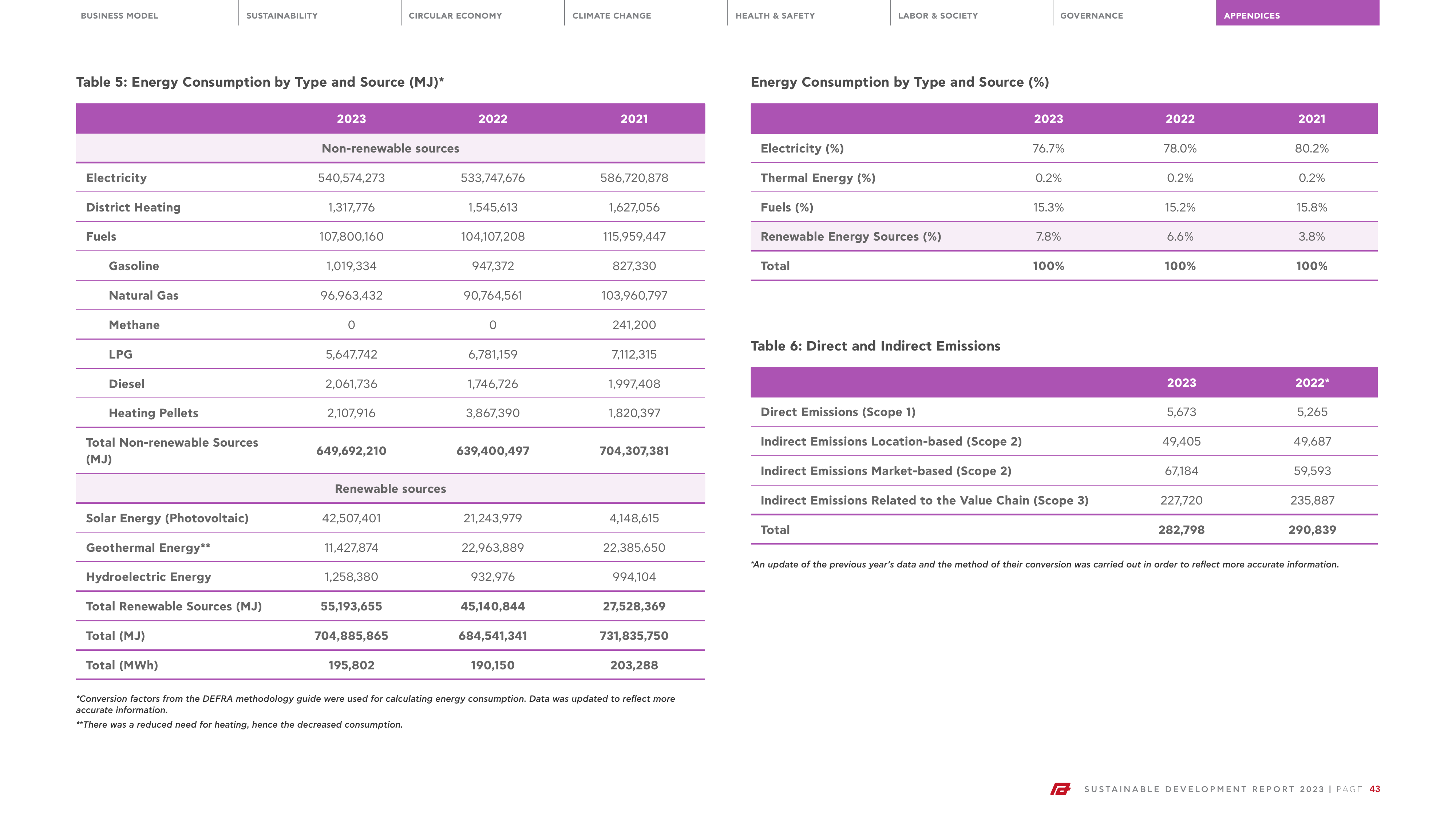
Task: Click the Gasoline row label
Action: [133, 266]
